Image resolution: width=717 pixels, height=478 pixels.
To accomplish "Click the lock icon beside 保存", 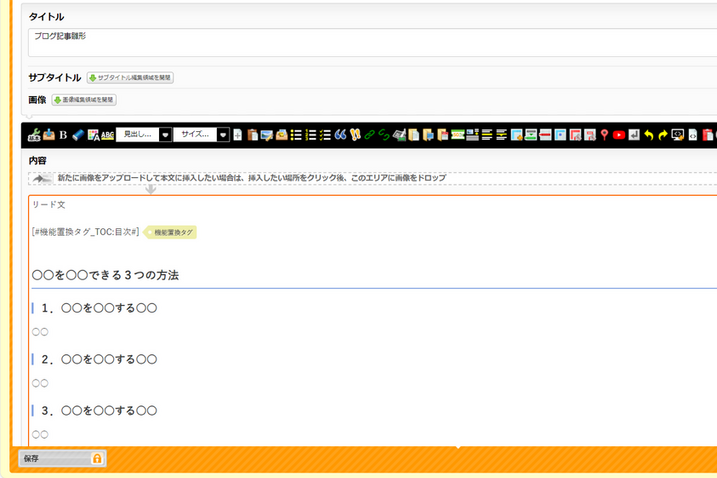I will pyautogui.click(x=97, y=459).
